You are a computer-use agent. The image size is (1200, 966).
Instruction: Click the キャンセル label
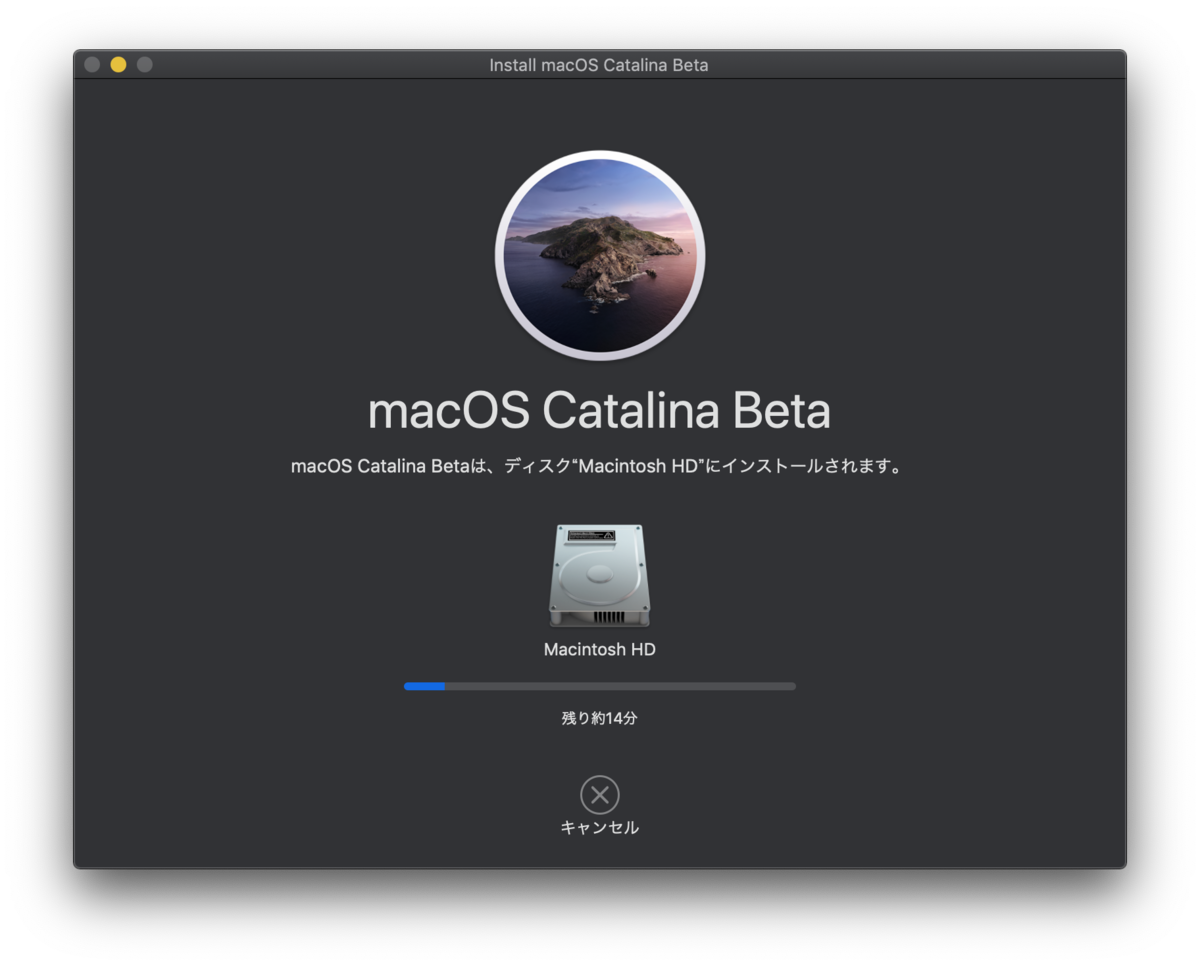tap(599, 828)
